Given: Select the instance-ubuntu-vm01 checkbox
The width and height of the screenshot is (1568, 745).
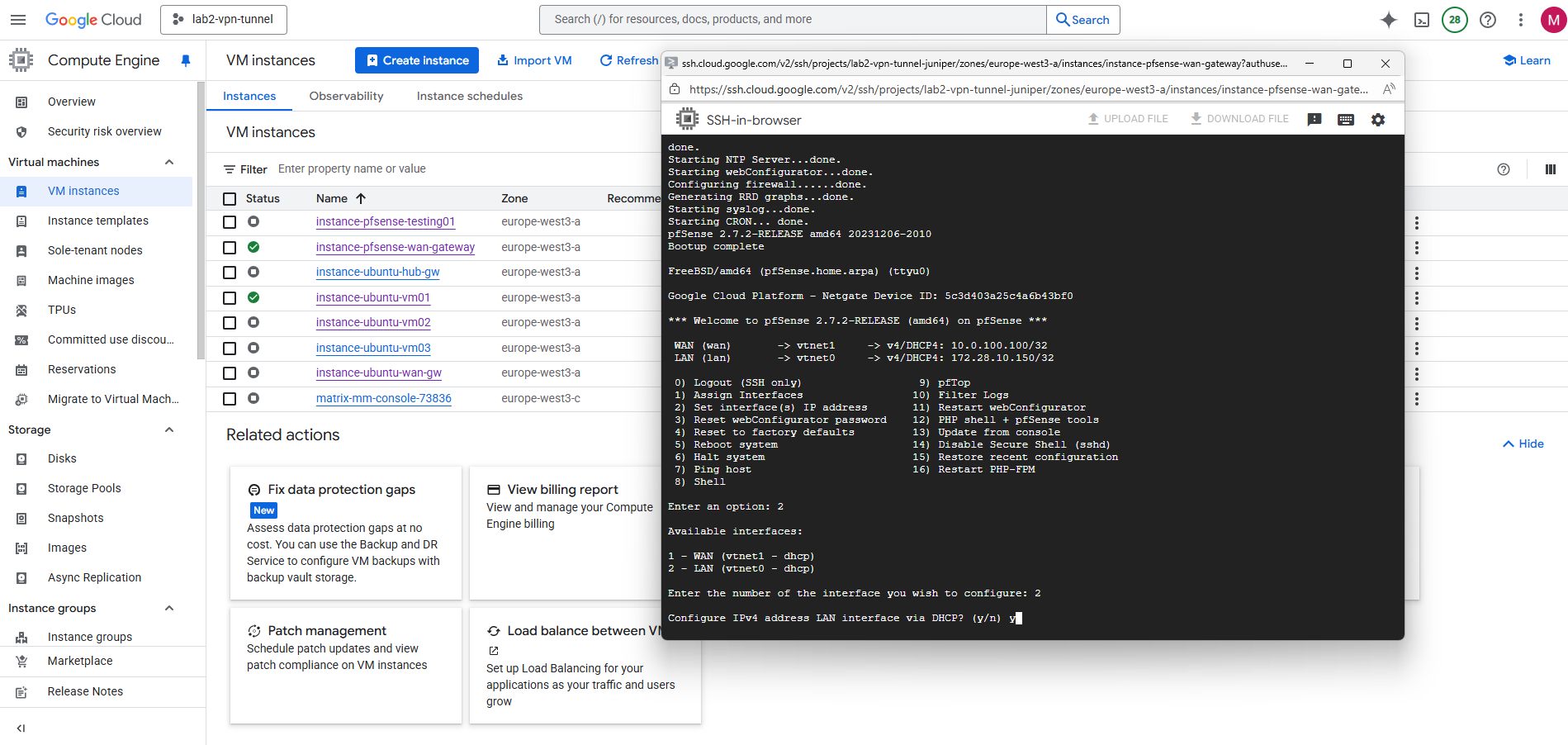Looking at the screenshot, I should coord(230,298).
